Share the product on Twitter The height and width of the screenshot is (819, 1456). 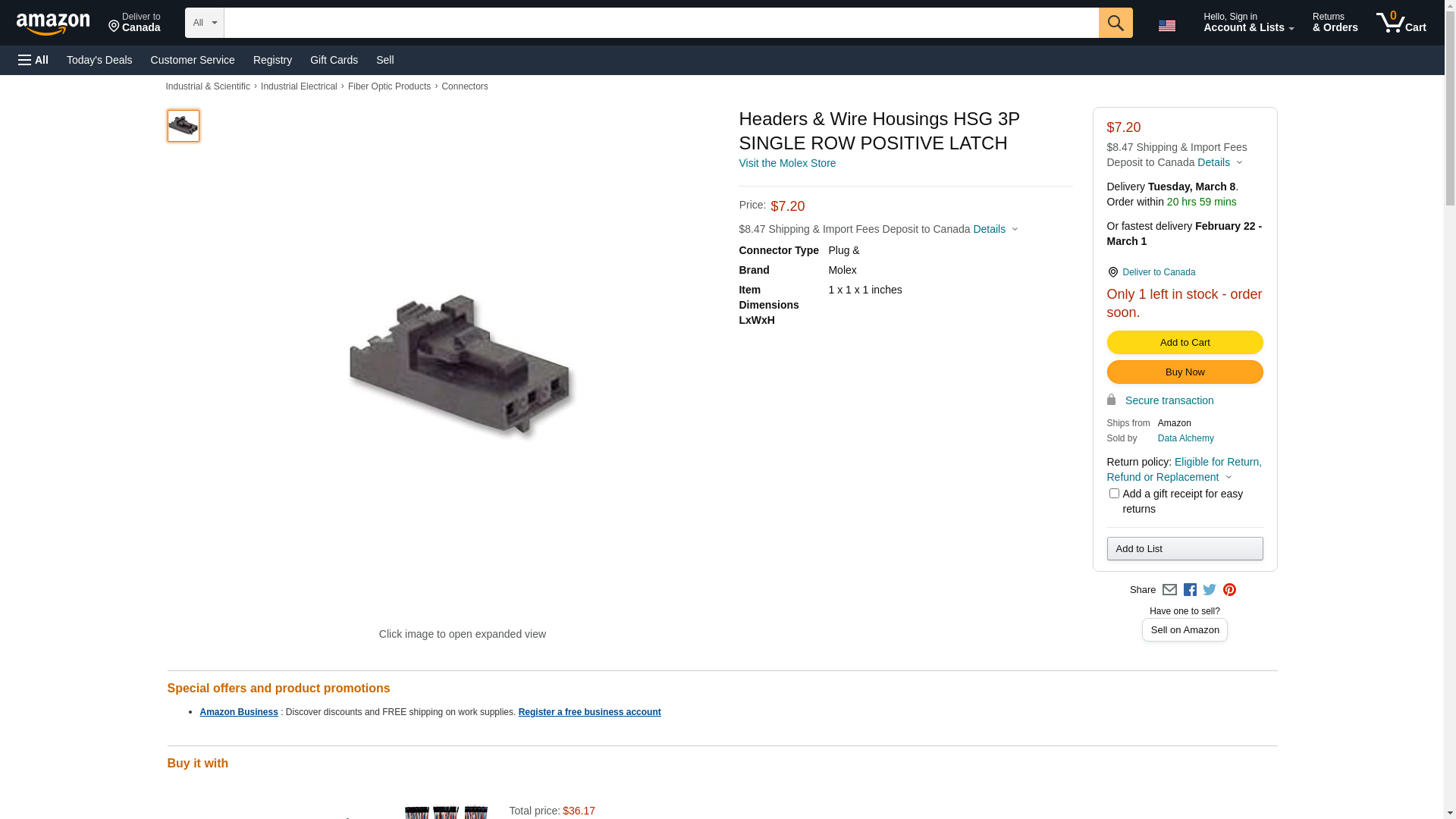[x=1210, y=590]
